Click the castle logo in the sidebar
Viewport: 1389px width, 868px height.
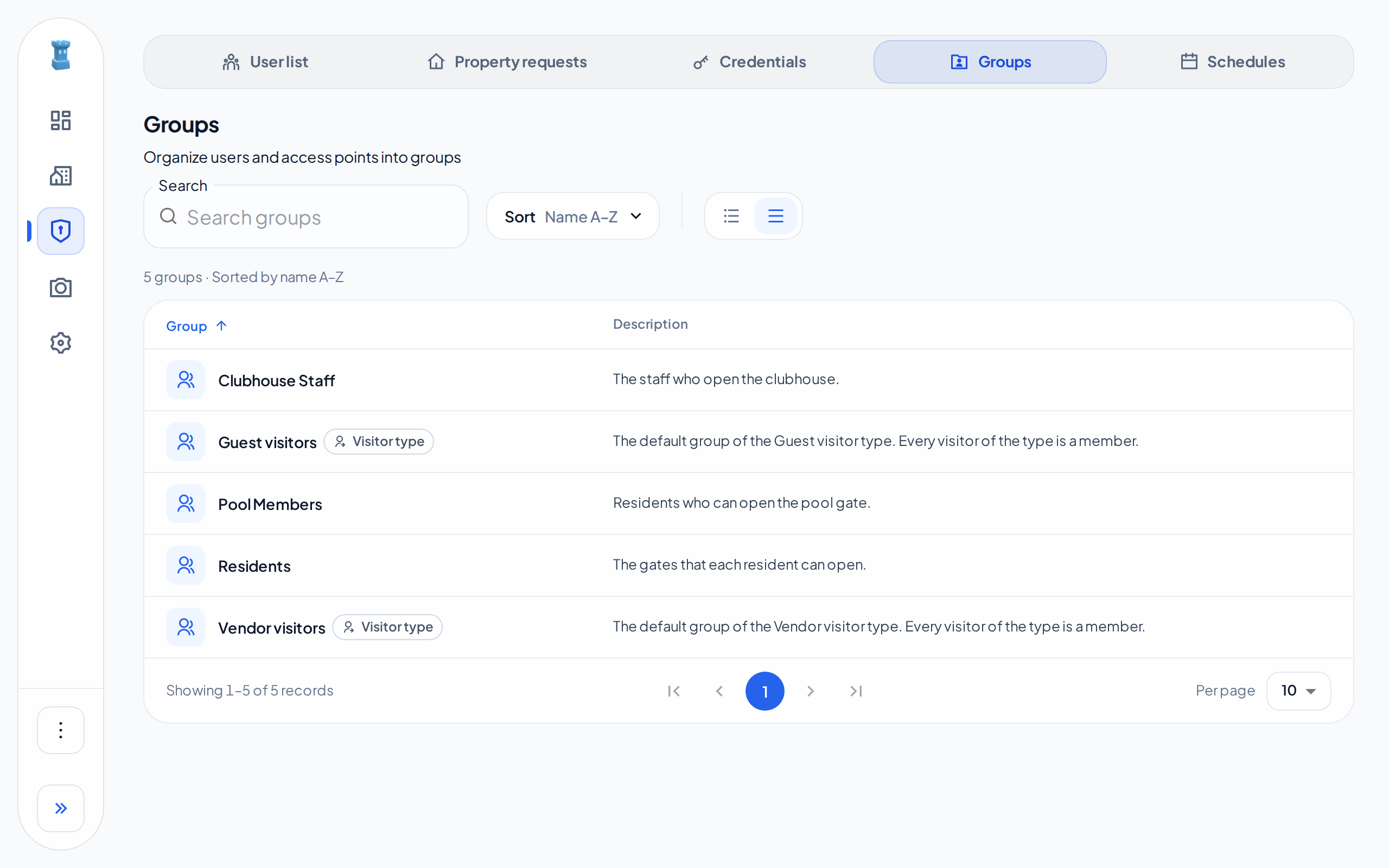(61, 55)
